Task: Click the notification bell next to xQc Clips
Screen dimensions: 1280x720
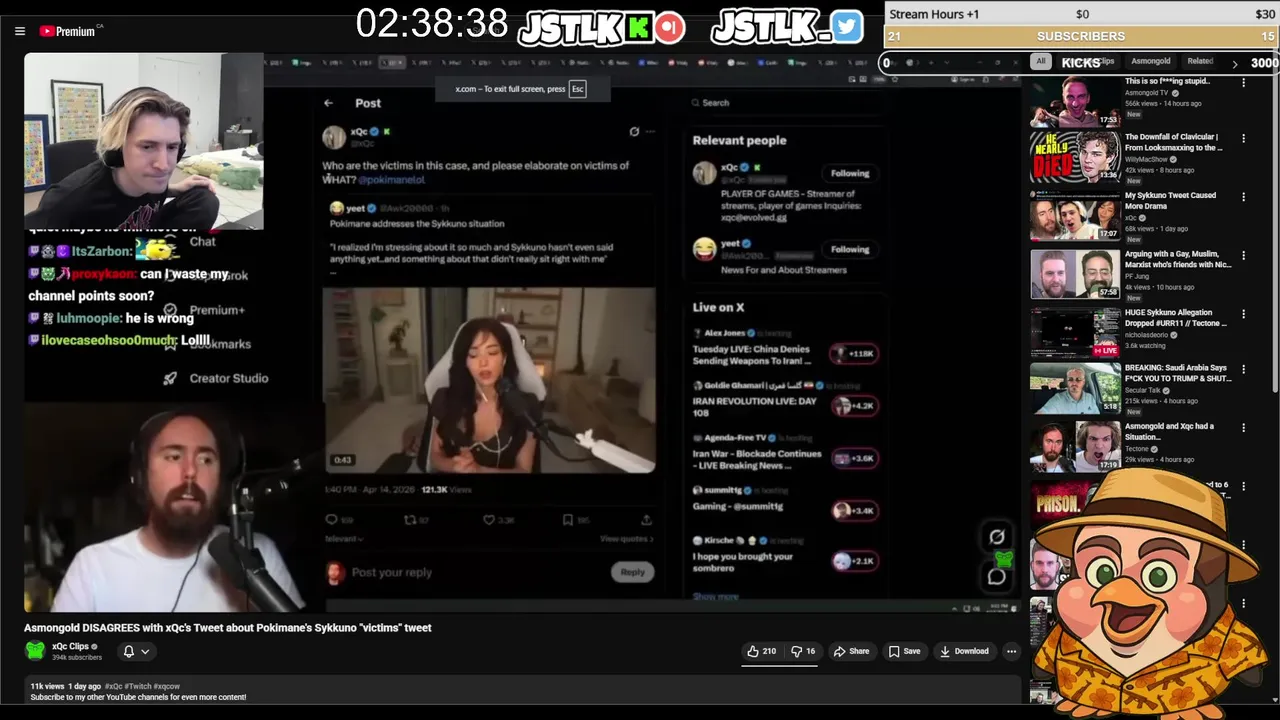Action: pyautogui.click(x=128, y=651)
